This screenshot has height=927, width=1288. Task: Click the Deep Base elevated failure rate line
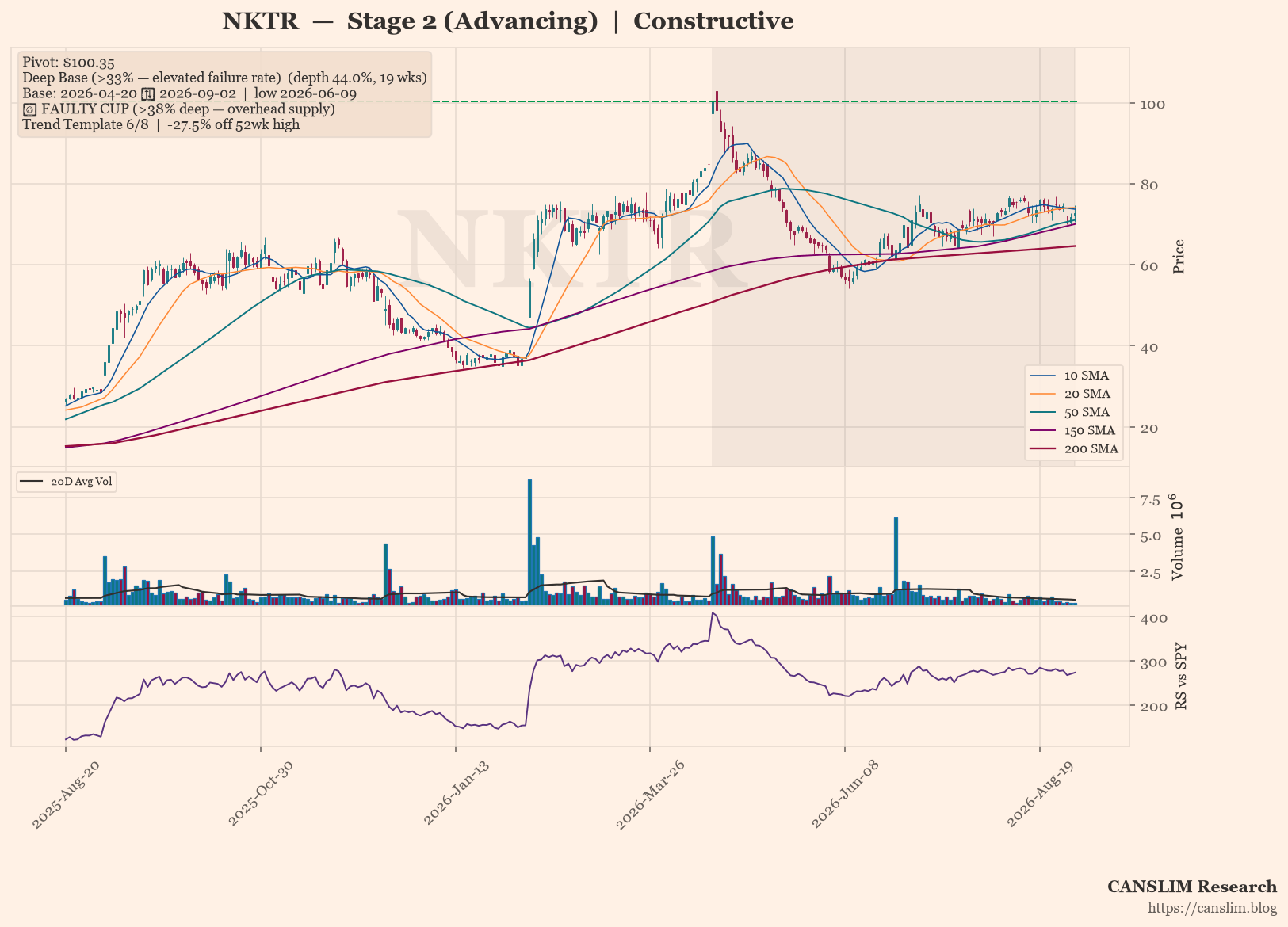224,78
